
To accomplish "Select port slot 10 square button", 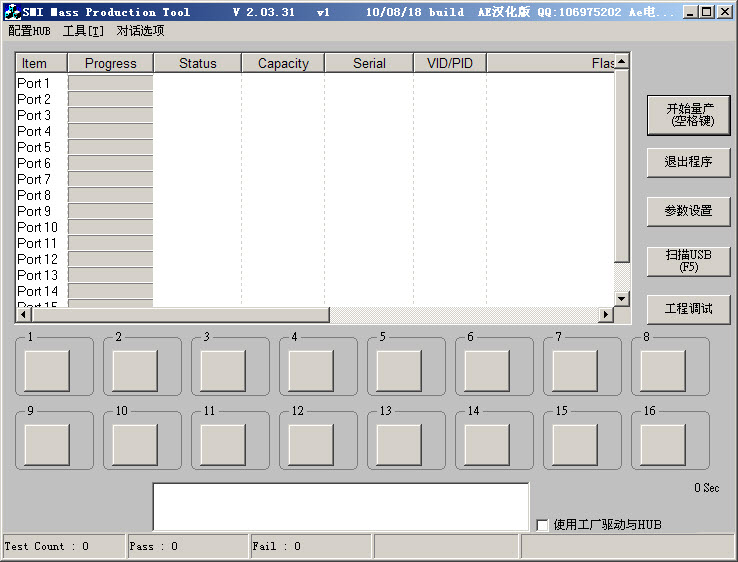I will tap(135, 444).
